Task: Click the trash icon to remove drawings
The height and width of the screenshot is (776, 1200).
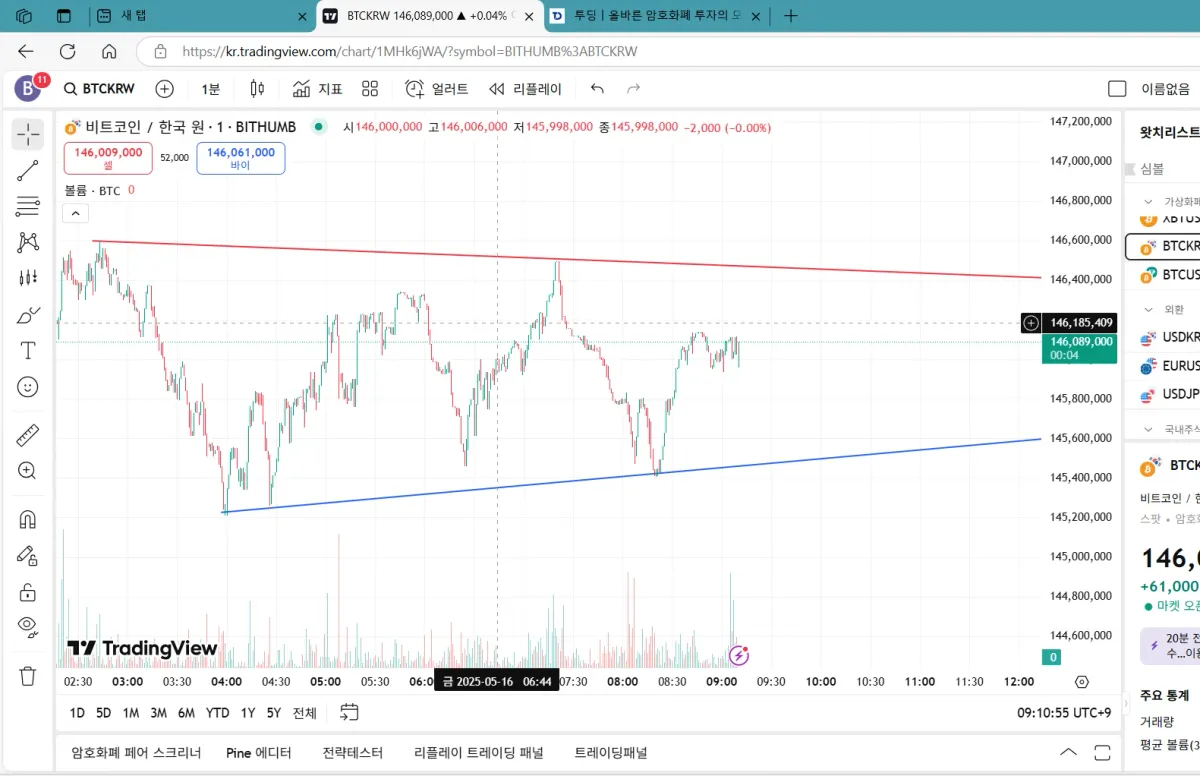Action: tap(27, 676)
